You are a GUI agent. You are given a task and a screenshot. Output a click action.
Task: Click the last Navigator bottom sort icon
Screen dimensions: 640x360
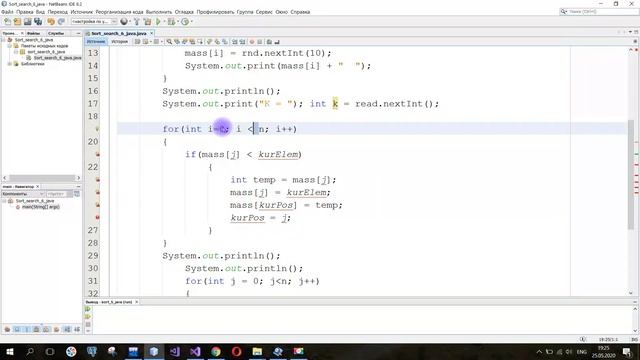pos(77,329)
